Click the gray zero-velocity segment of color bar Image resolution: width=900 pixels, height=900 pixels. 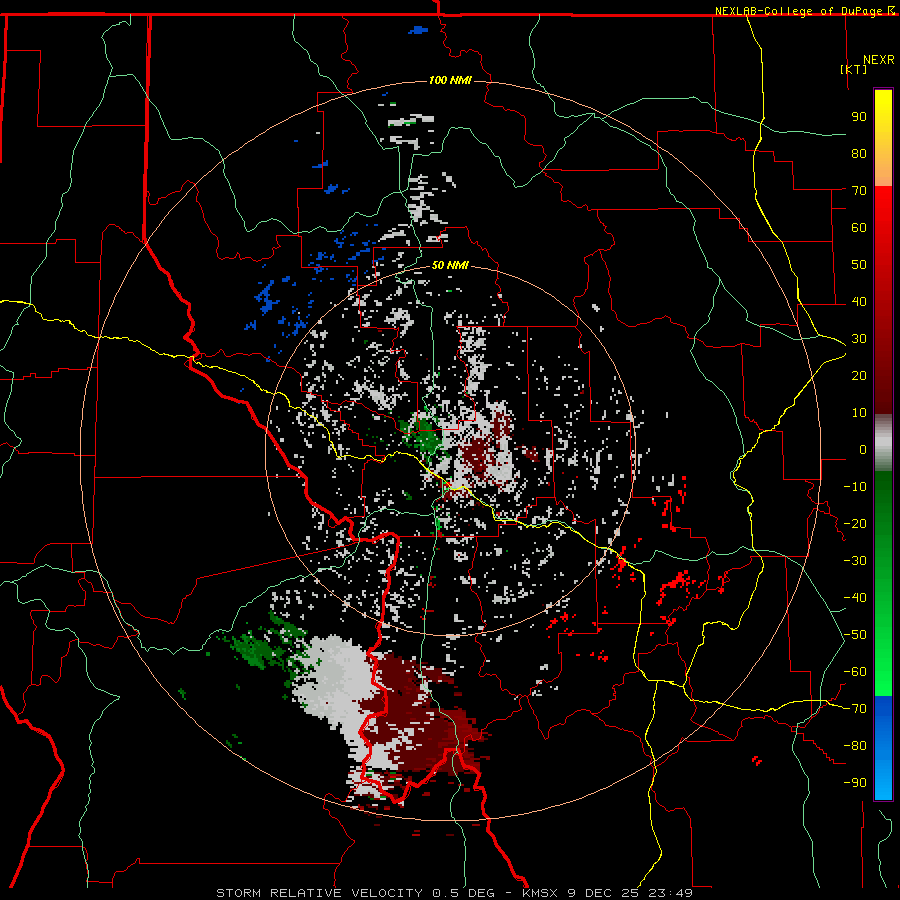coord(883,443)
